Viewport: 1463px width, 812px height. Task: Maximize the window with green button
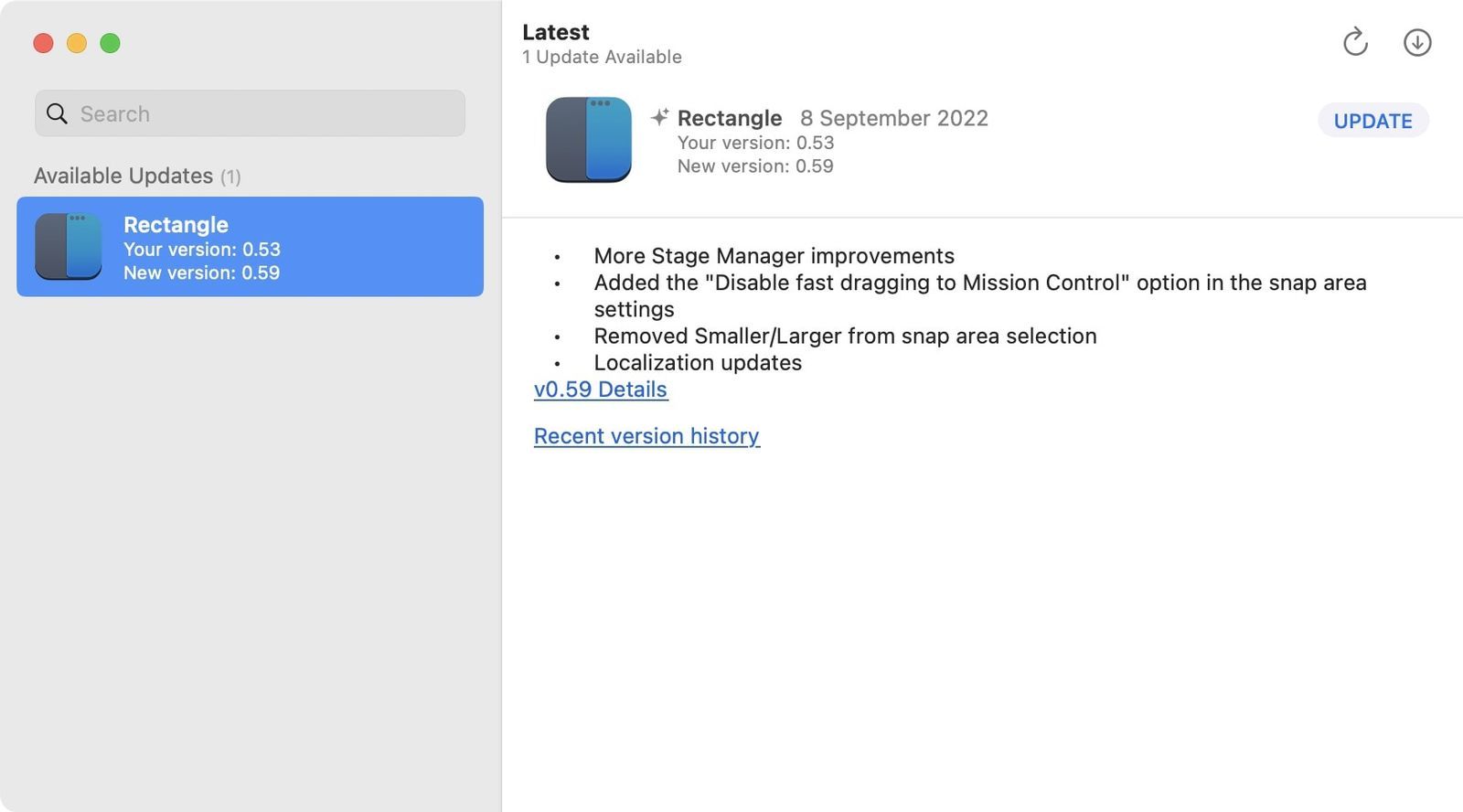110,43
